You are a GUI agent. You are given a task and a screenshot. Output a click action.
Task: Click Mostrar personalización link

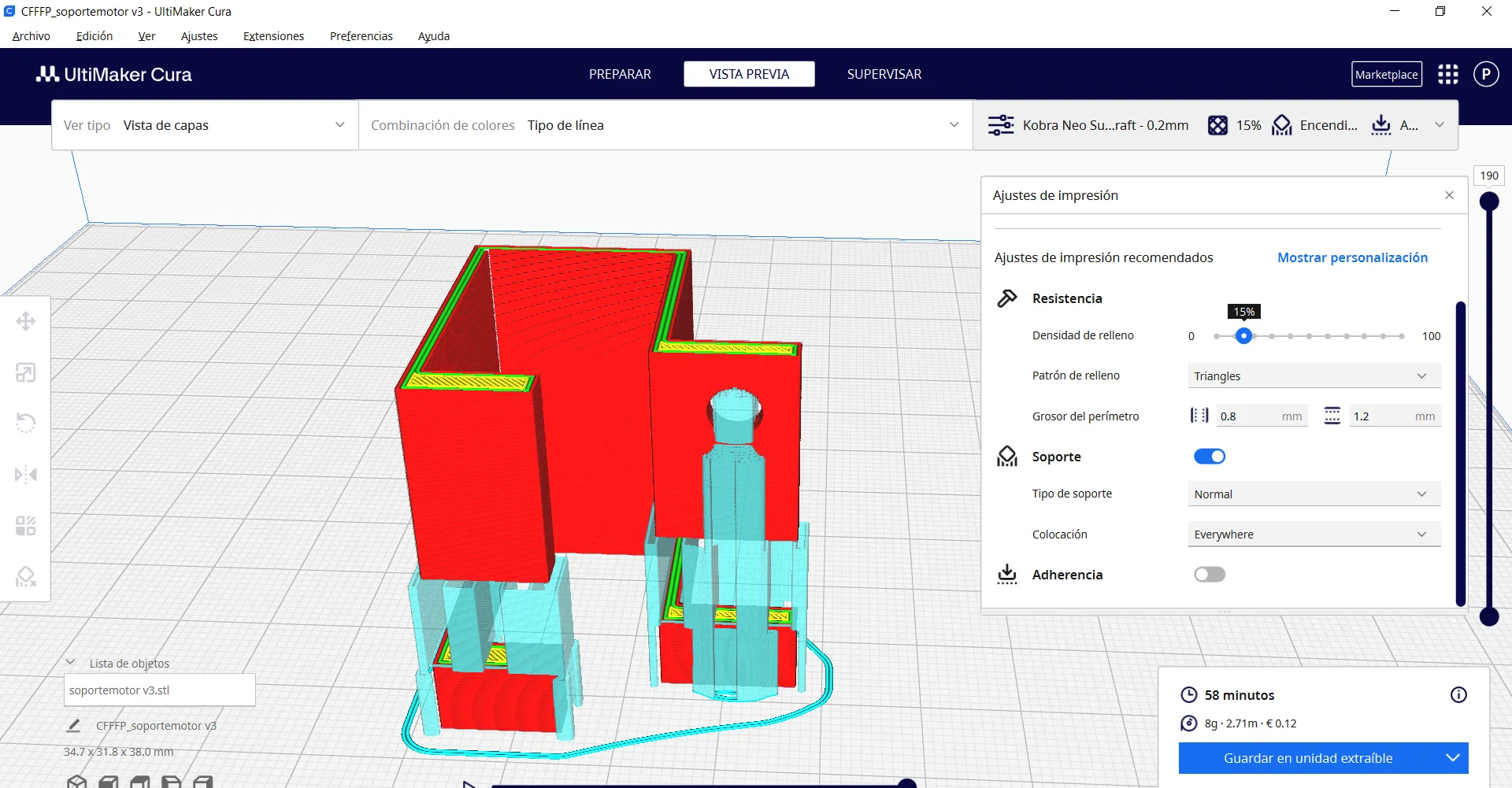pos(1352,257)
